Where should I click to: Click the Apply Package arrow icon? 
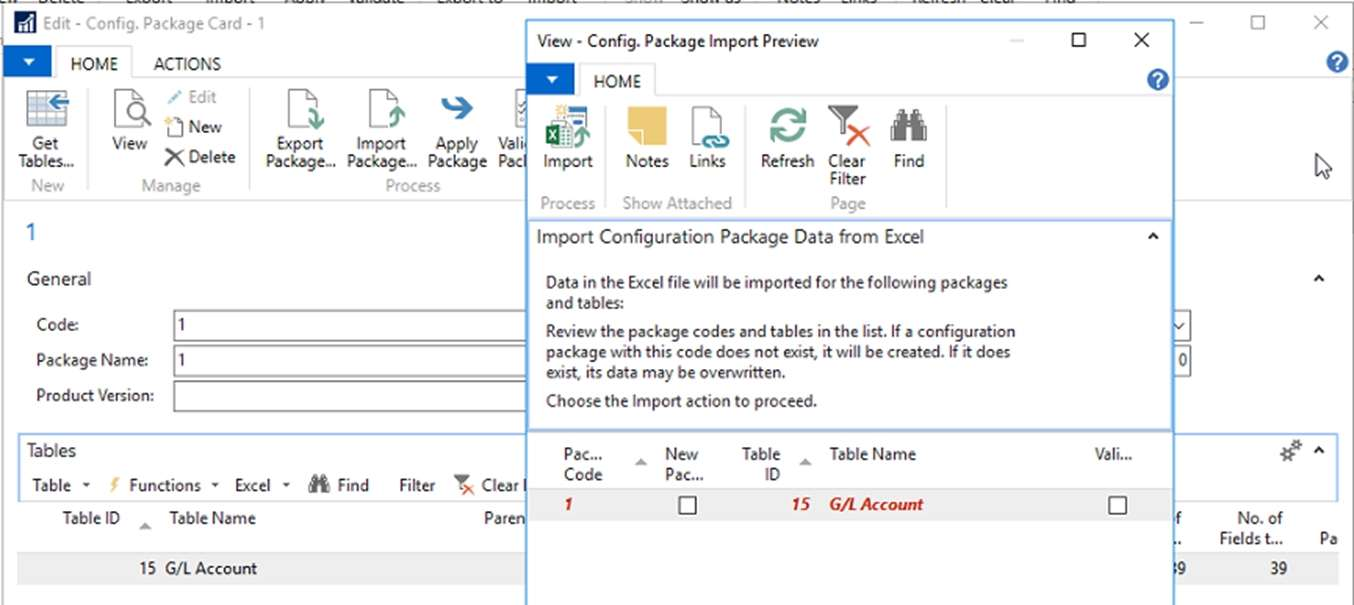[x=457, y=110]
